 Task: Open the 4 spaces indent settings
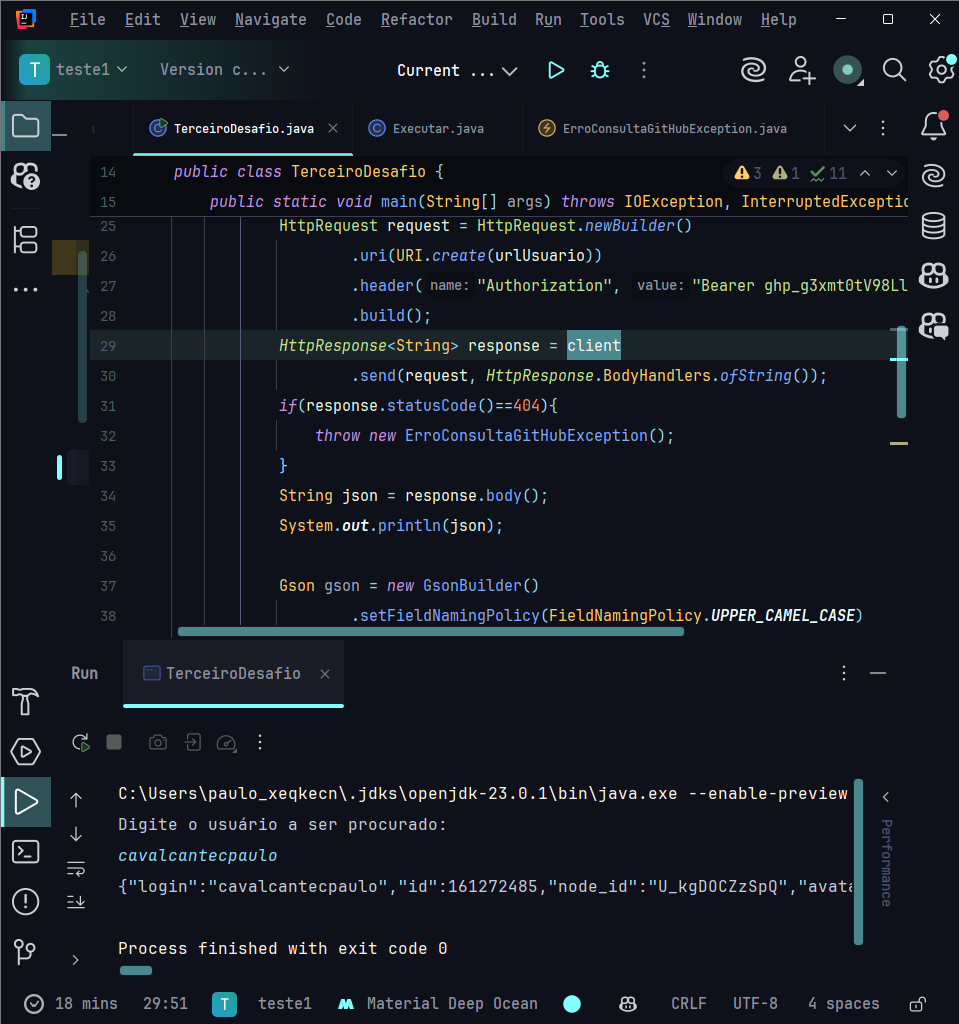point(843,1004)
